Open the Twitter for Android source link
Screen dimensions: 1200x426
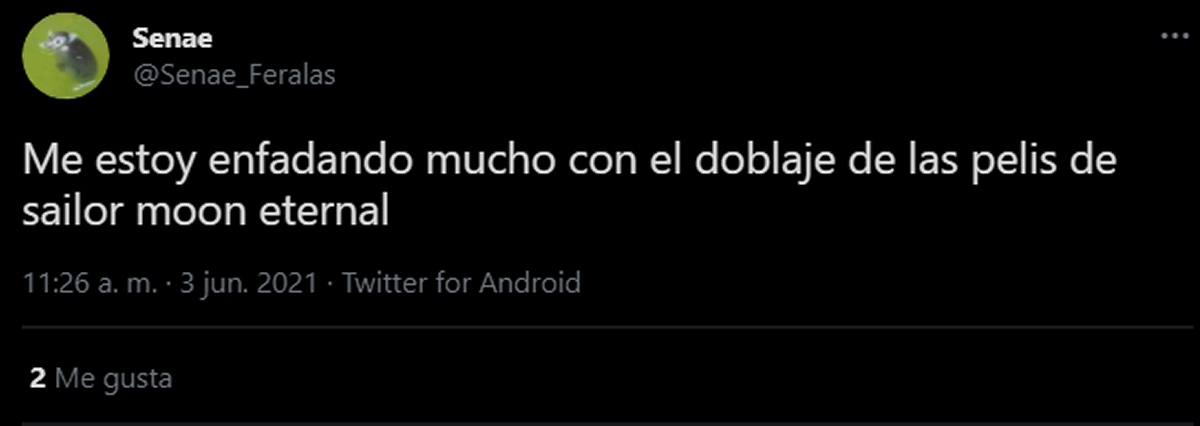461,283
